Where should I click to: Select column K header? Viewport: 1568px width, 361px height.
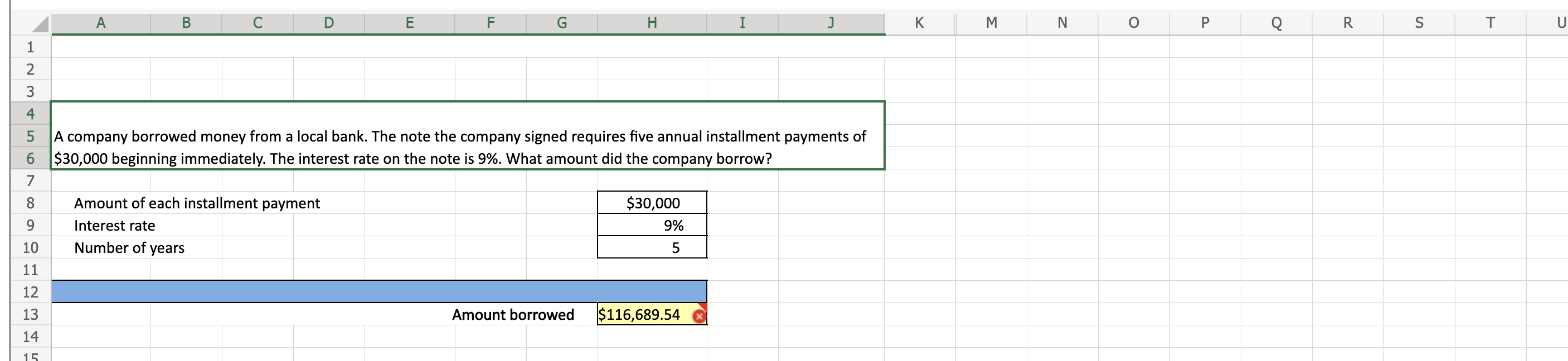coord(919,23)
